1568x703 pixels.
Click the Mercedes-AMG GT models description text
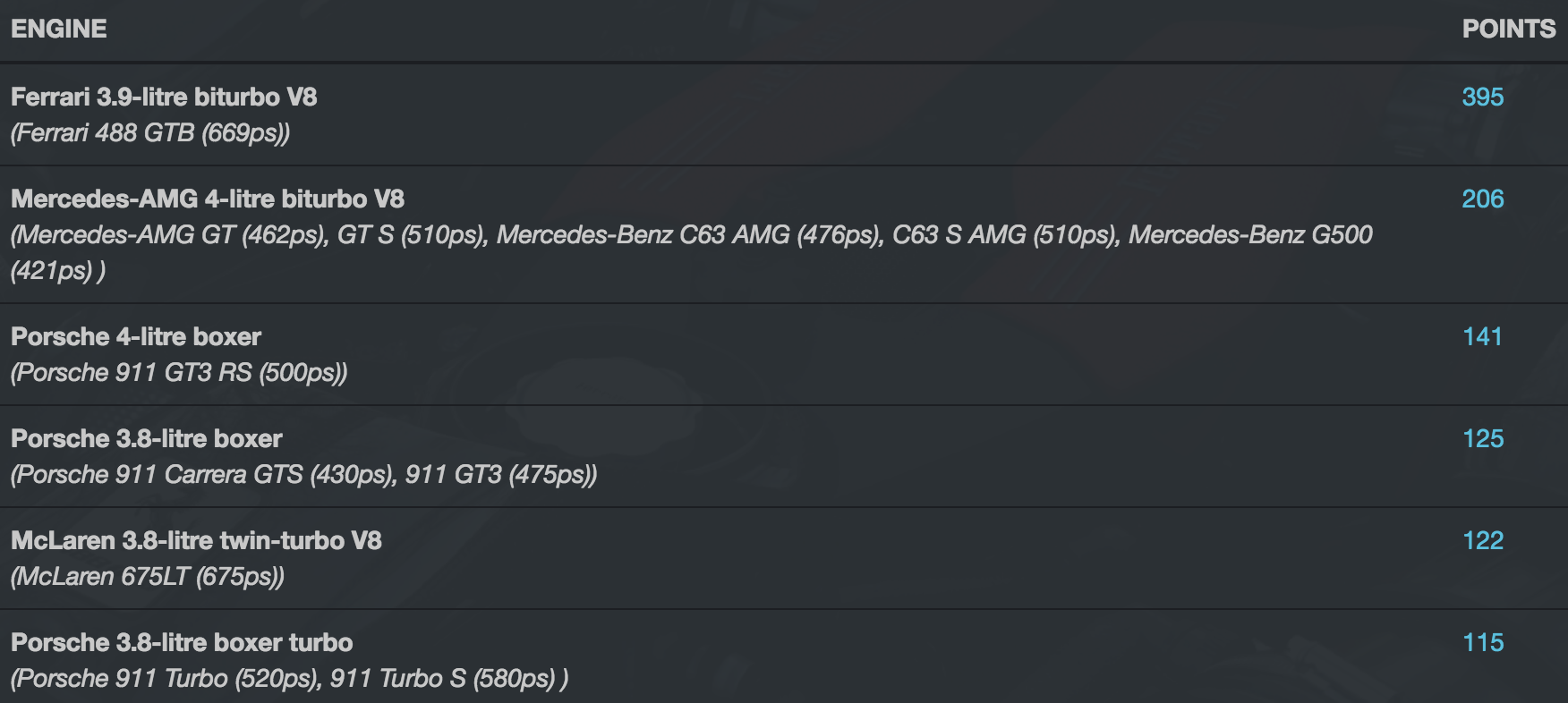[x=691, y=235]
